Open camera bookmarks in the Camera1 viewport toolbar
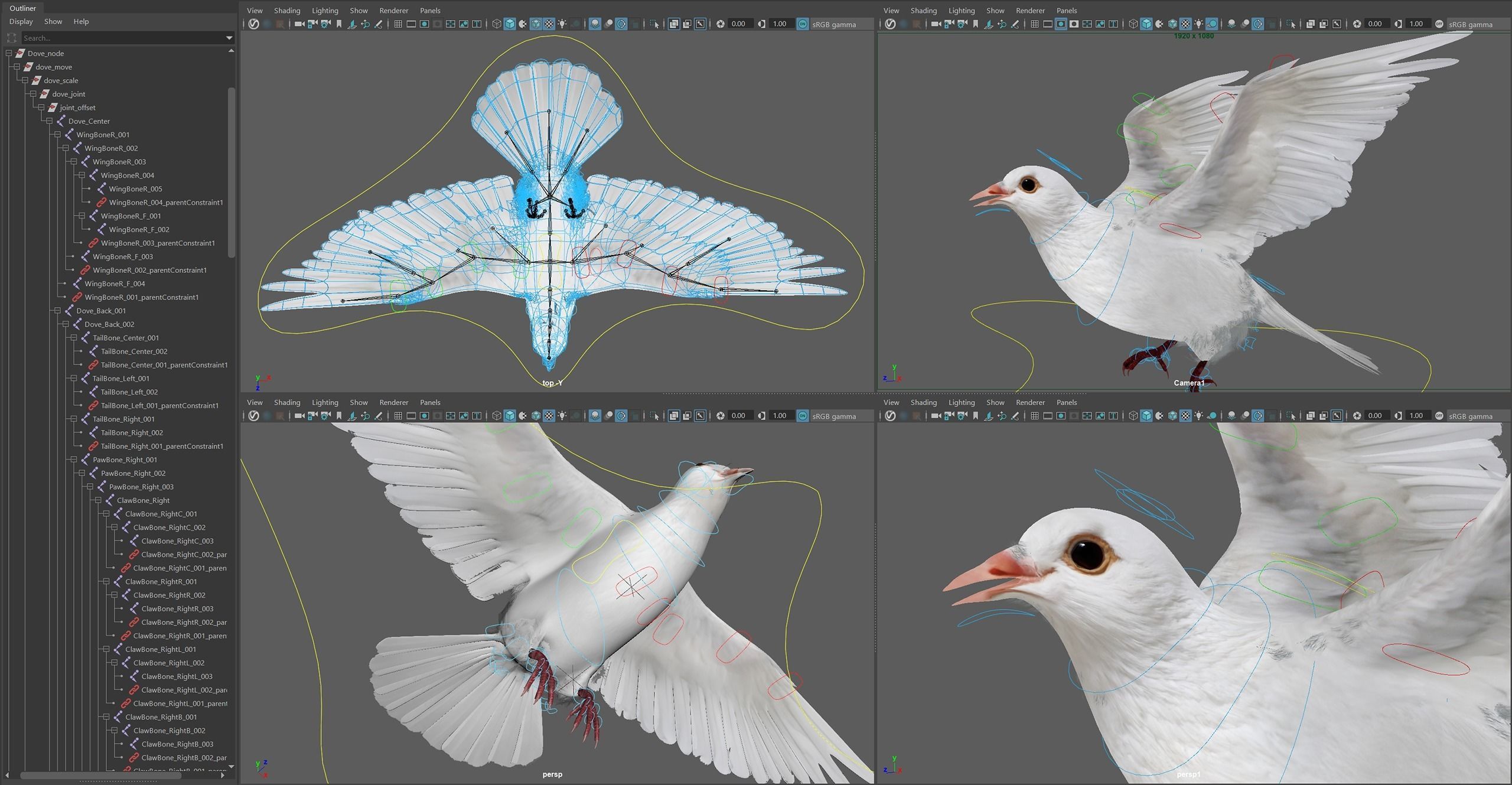 [976, 24]
